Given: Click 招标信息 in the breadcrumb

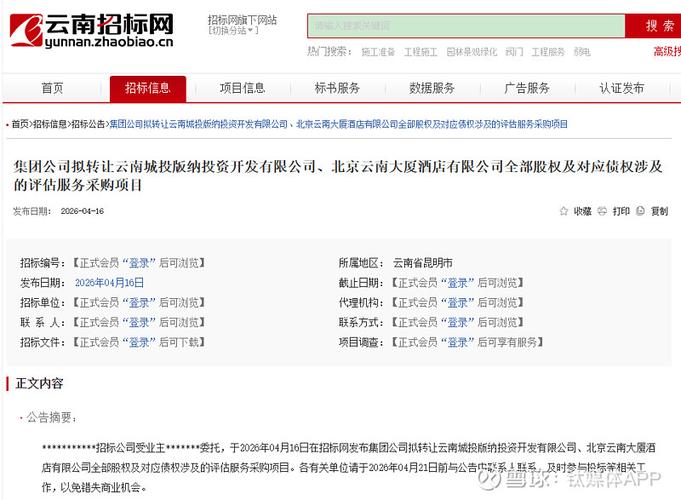Looking at the screenshot, I should click(50, 124).
